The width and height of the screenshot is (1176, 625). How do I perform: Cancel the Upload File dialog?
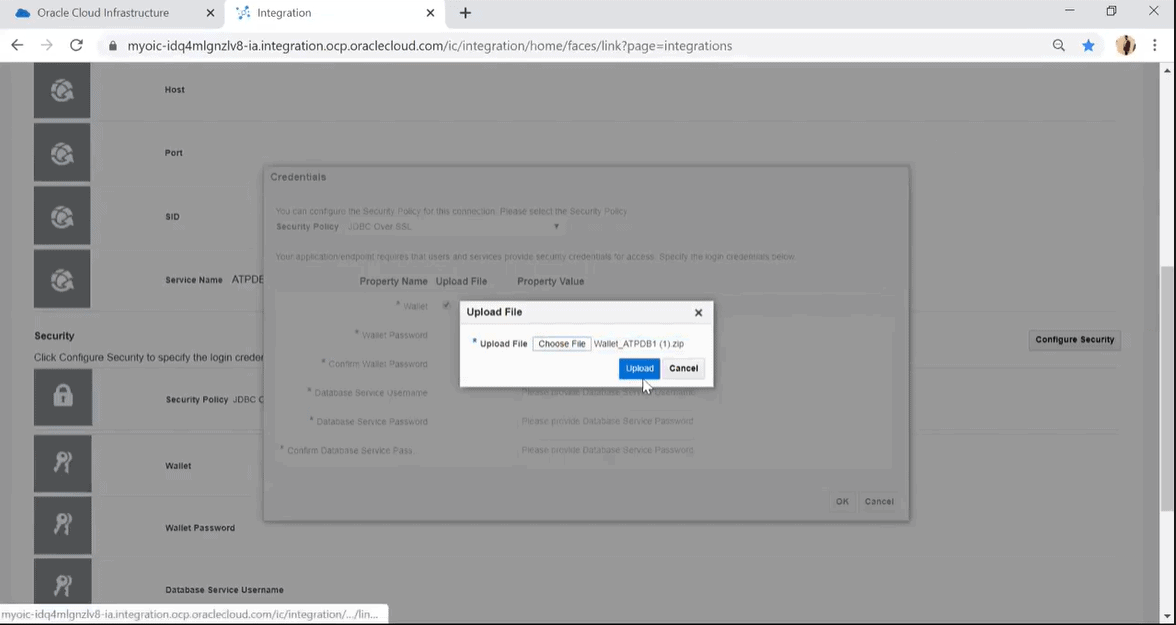[683, 368]
